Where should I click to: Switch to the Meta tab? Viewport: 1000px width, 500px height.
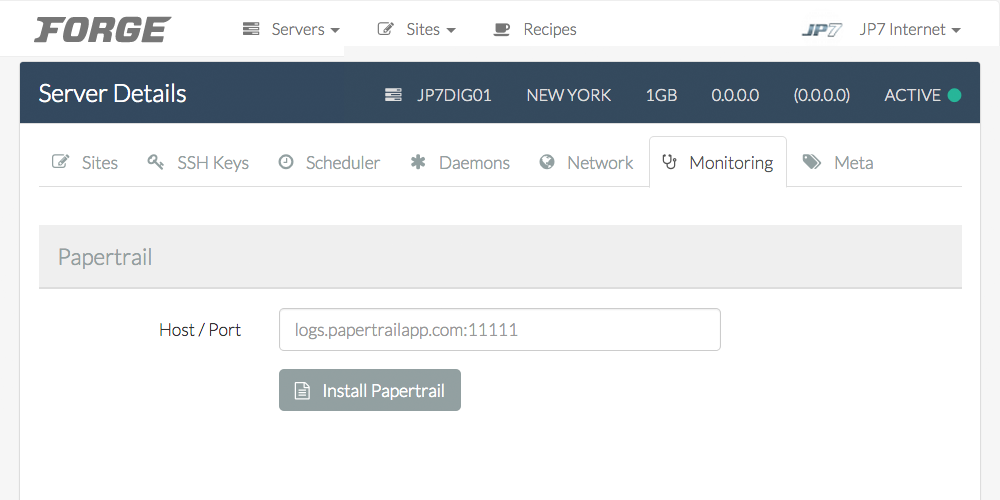pos(838,163)
